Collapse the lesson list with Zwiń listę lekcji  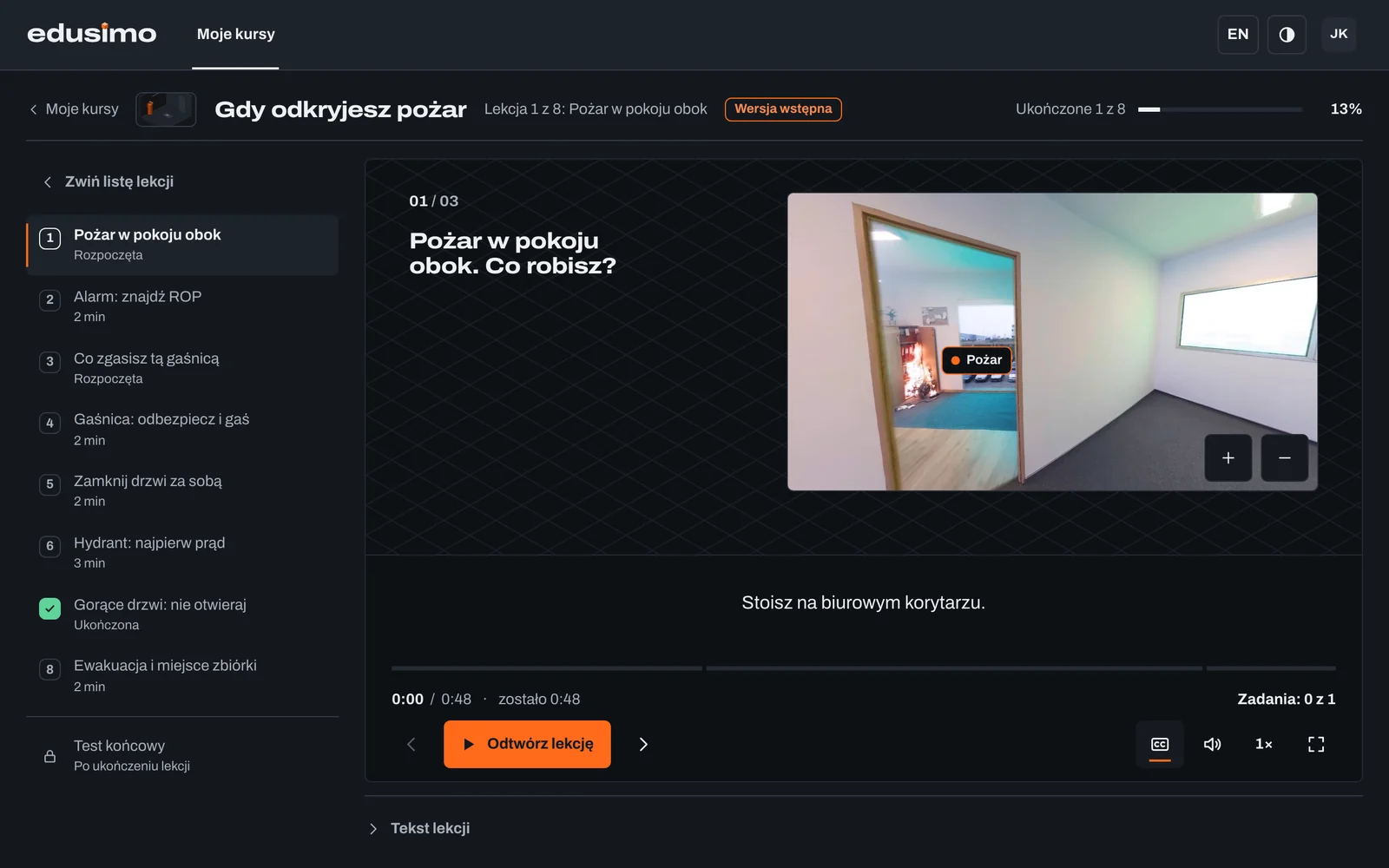click(109, 181)
